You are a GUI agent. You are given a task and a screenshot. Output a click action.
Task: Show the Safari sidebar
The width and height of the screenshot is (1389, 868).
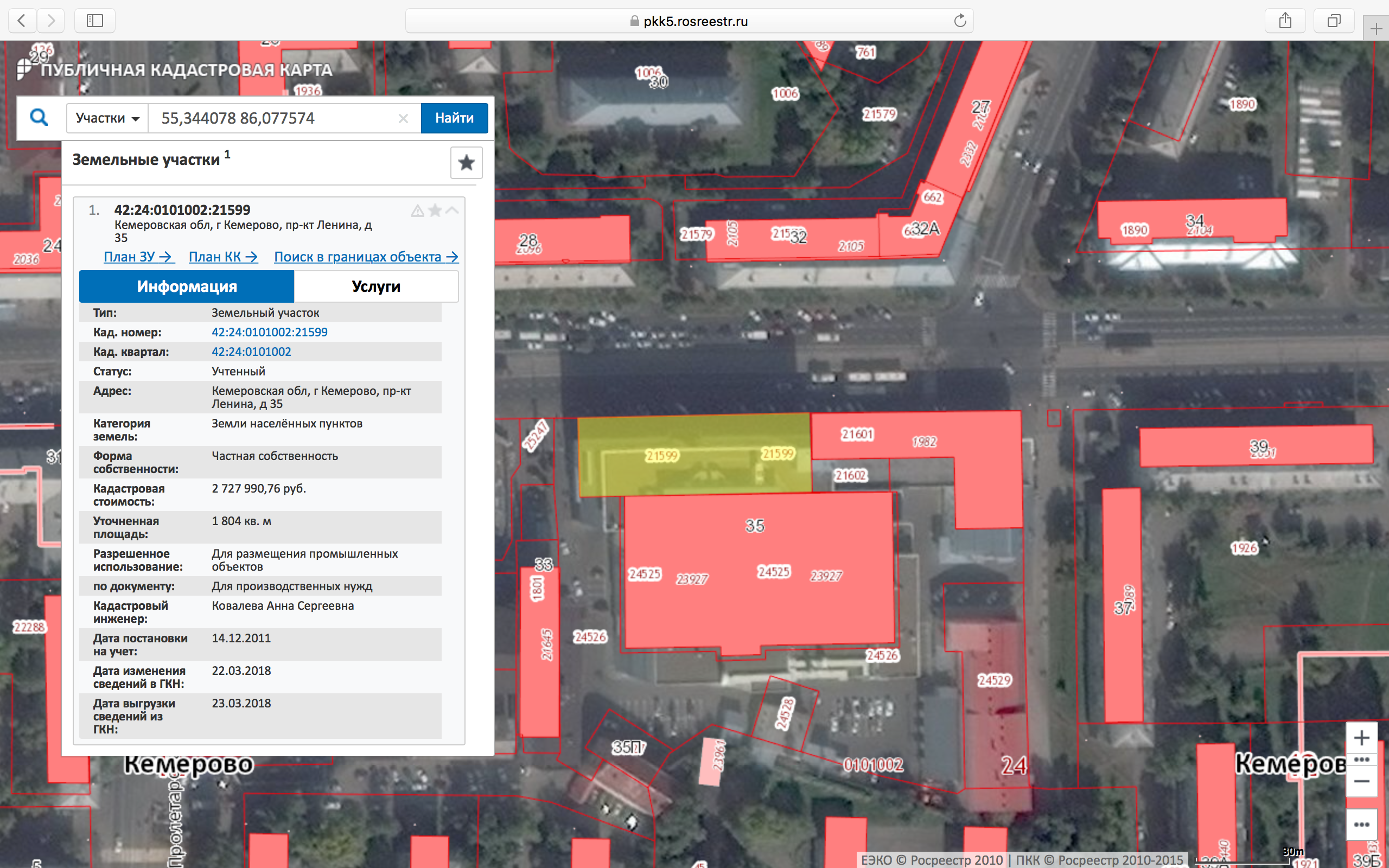pyautogui.click(x=95, y=21)
